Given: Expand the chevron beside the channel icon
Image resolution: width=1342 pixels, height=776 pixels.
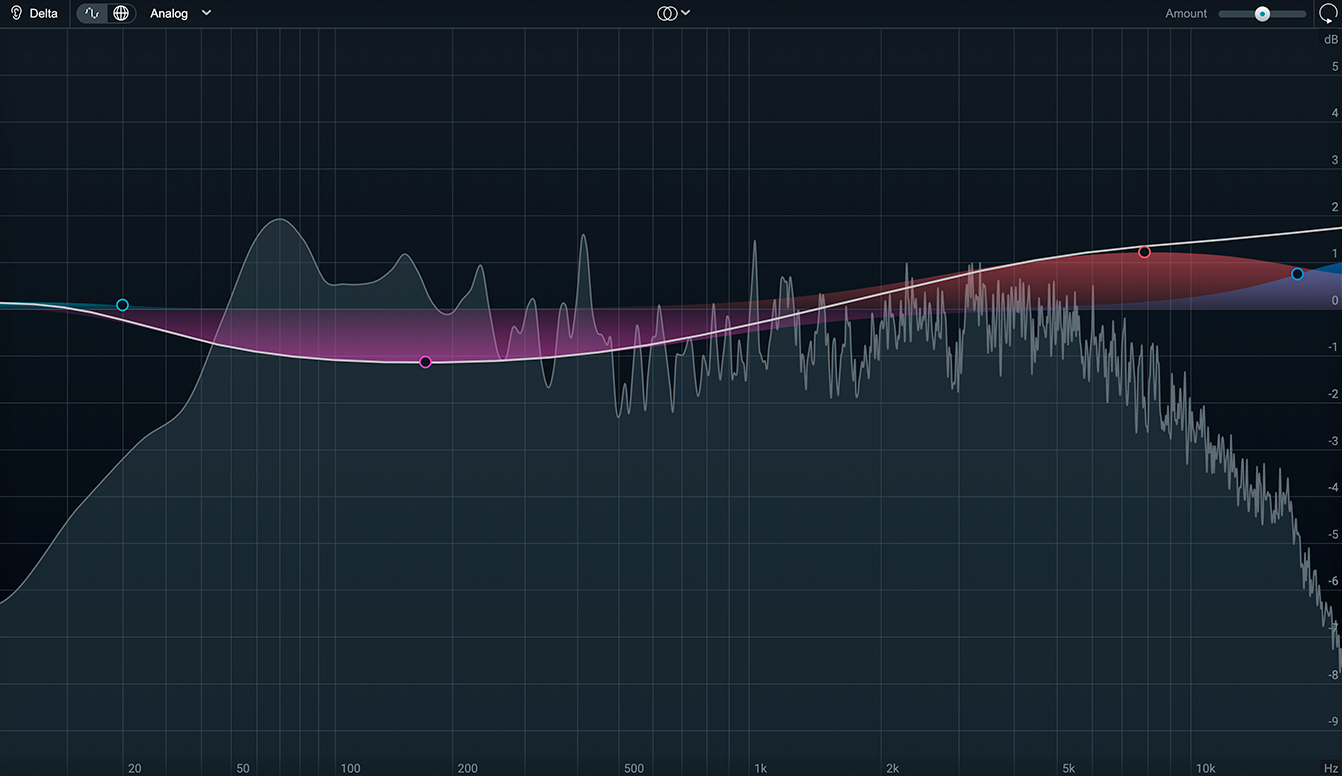Looking at the screenshot, I should [x=686, y=14].
